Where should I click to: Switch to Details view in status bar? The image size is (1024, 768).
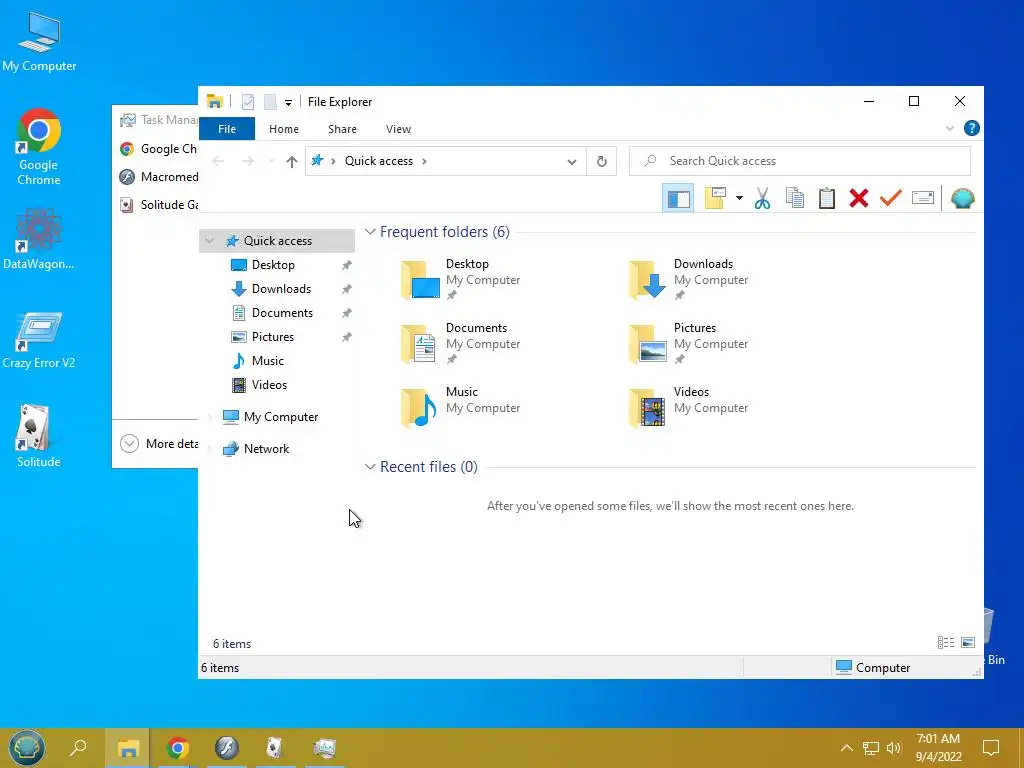946,643
